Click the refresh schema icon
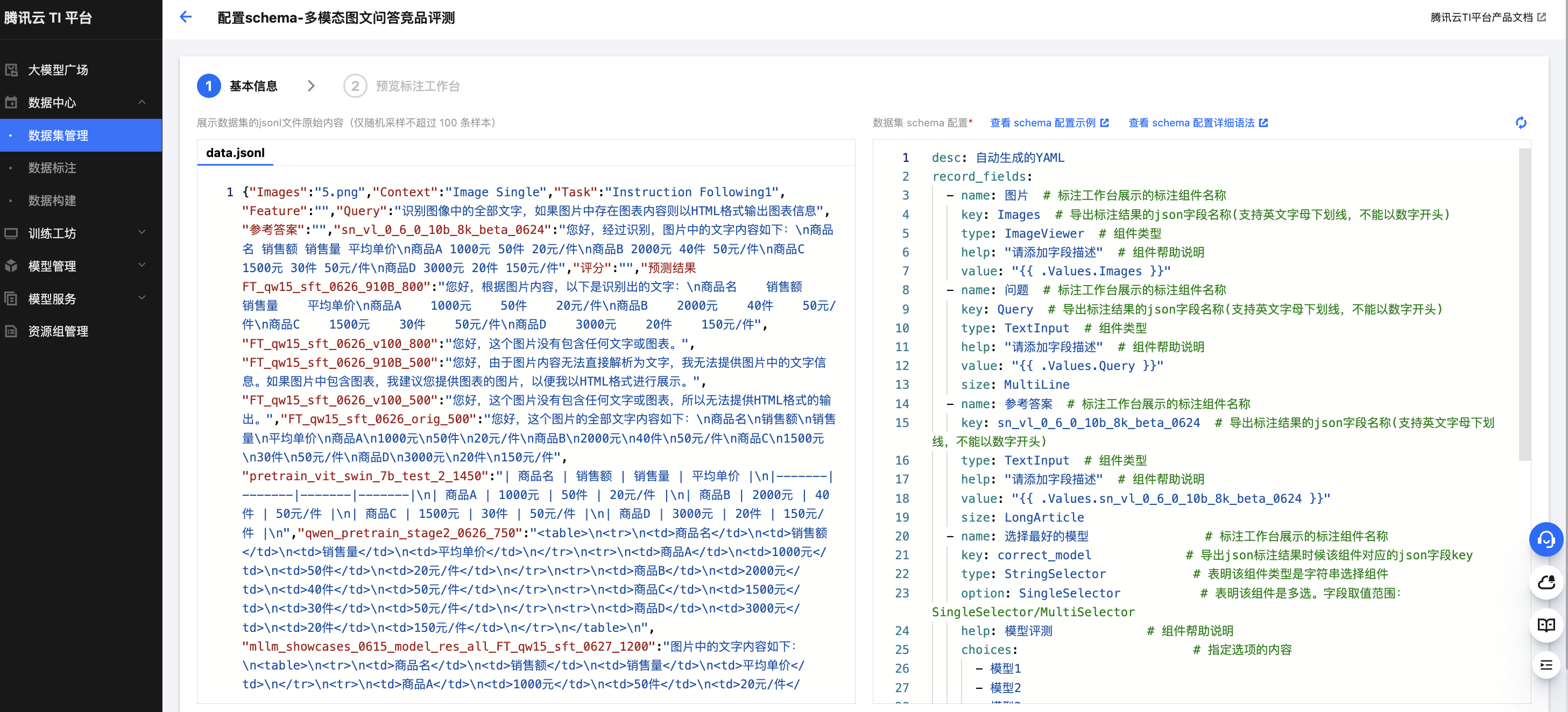This screenshot has height=712, width=1568. [1521, 123]
